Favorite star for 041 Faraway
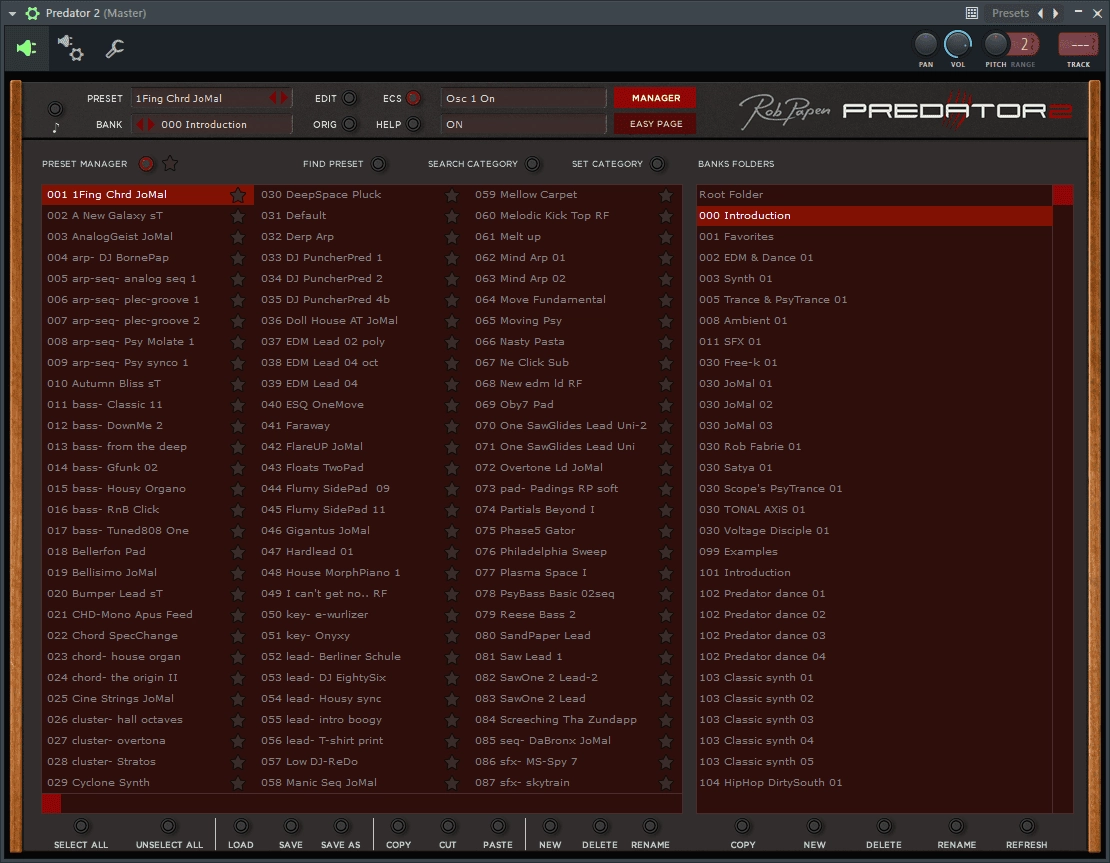1110x863 pixels. pyautogui.click(x=452, y=426)
